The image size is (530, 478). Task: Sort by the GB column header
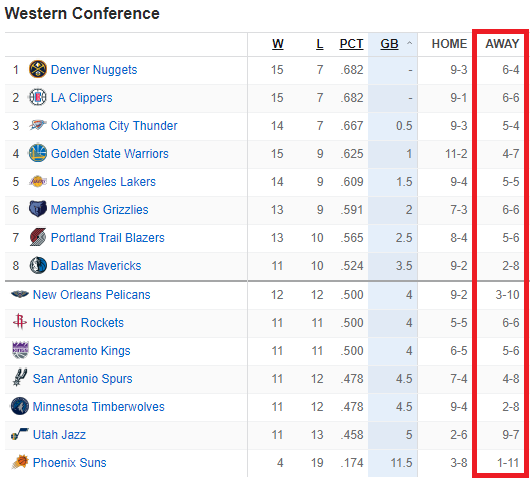389,44
